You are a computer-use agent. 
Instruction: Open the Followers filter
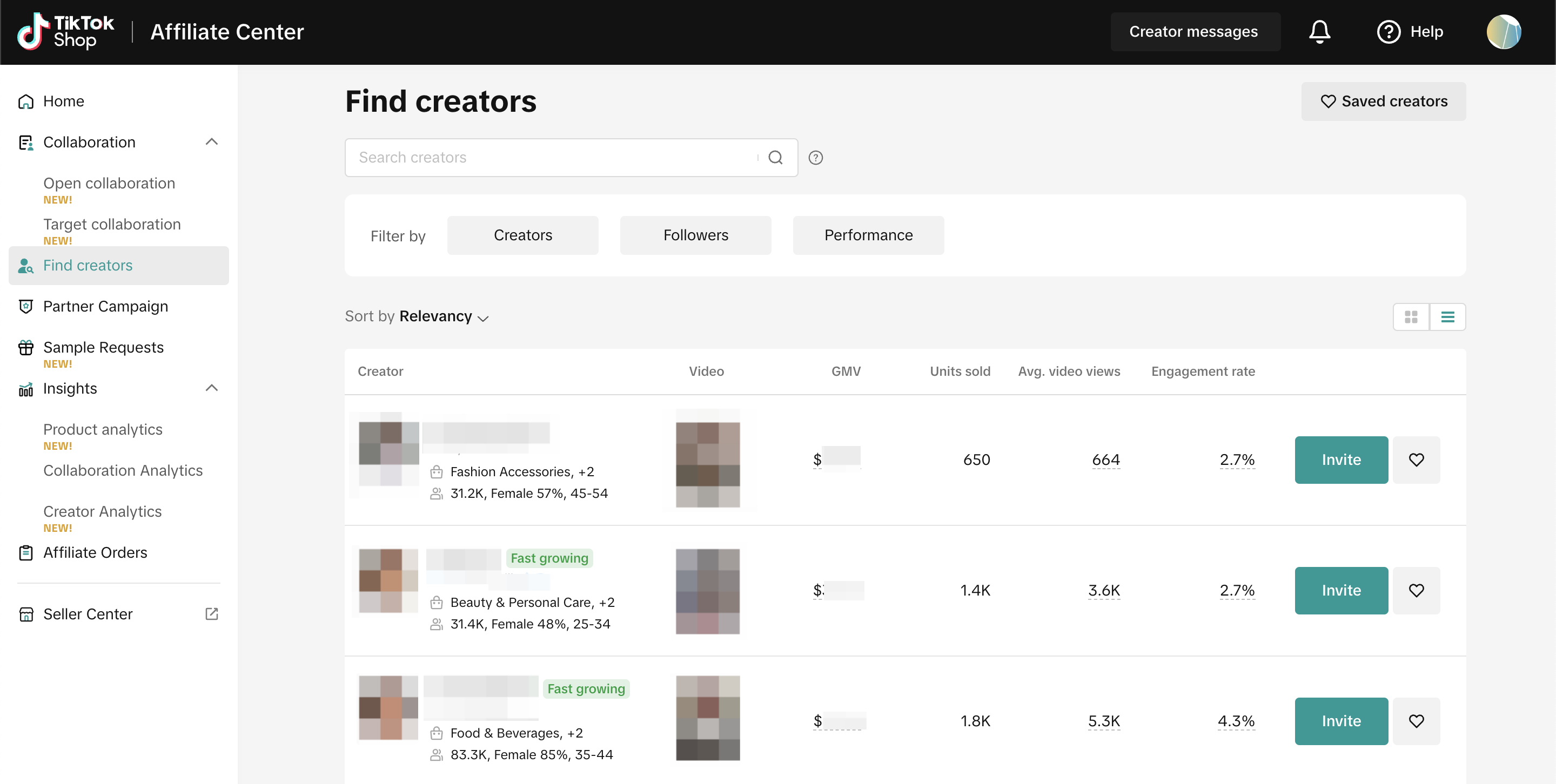[695, 235]
